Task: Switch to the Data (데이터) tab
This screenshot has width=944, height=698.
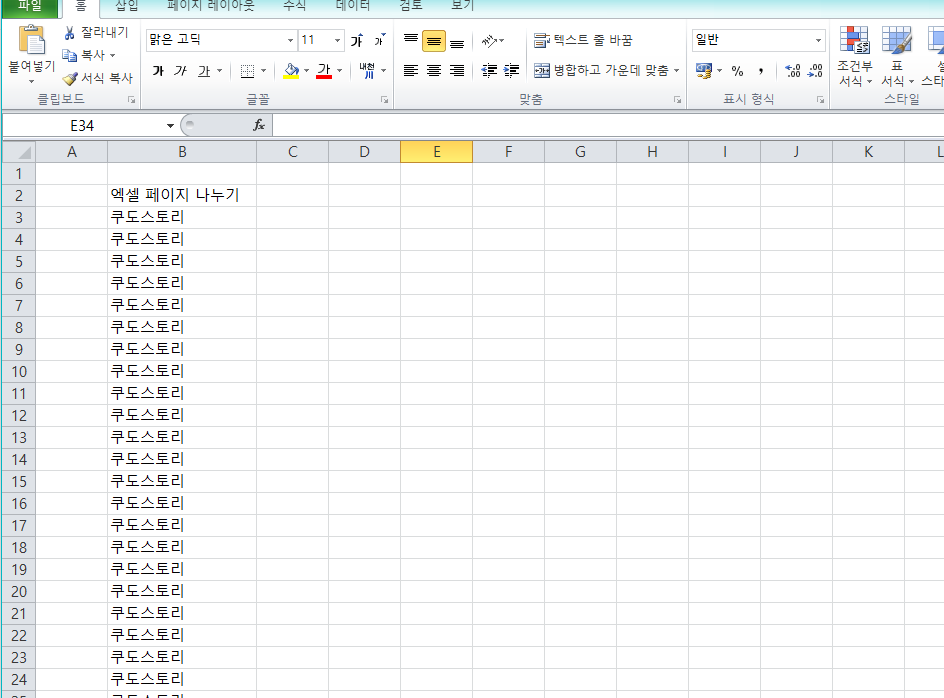Action: 352,7
